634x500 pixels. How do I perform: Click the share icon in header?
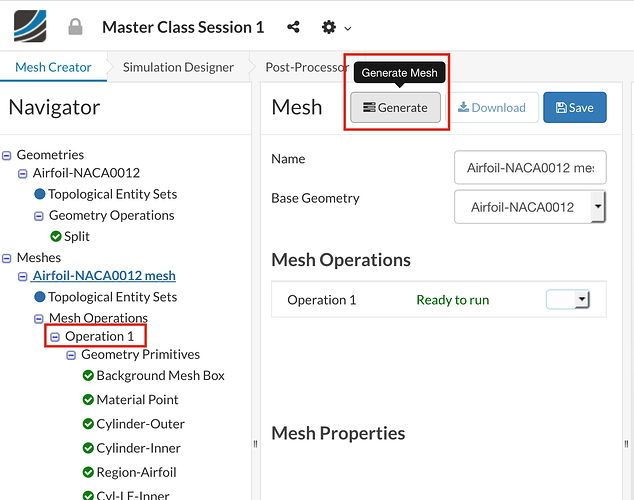(x=293, y=28)
